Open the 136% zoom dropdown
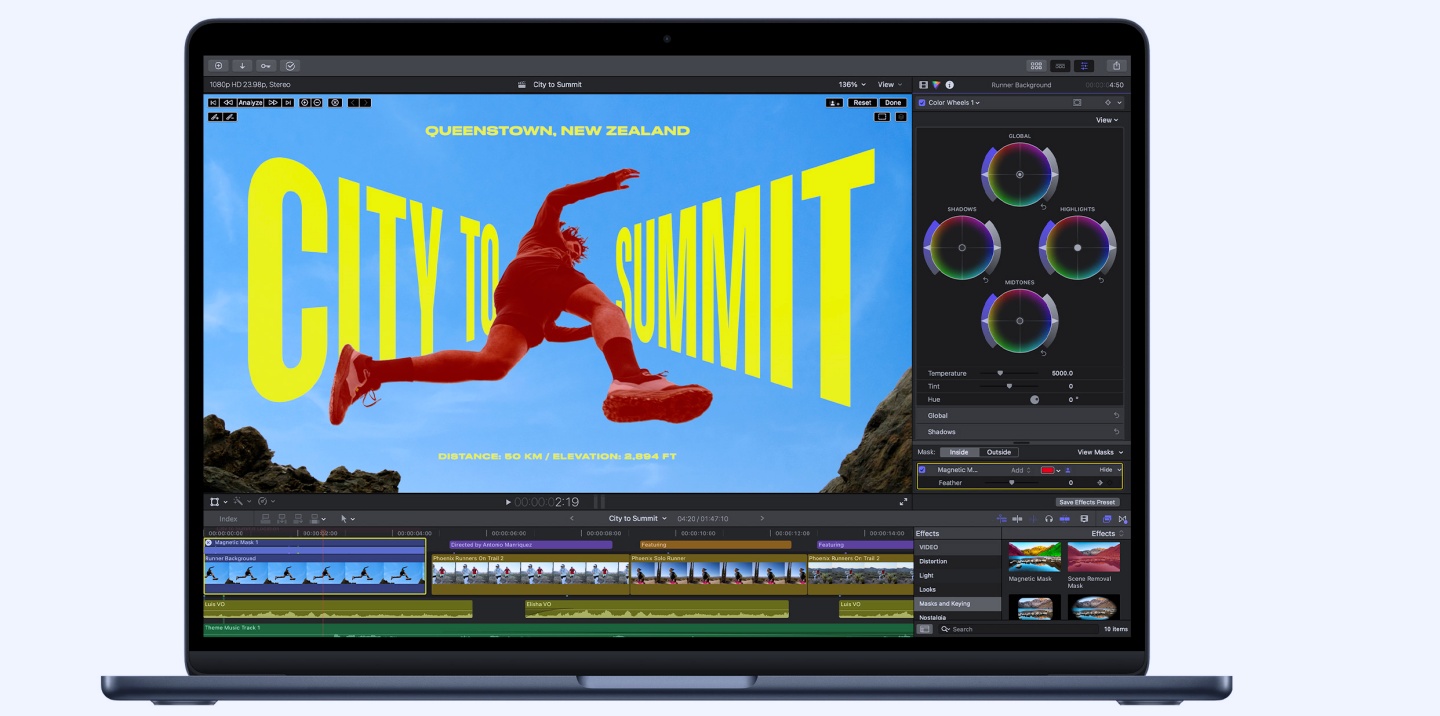 coord(852,85)
